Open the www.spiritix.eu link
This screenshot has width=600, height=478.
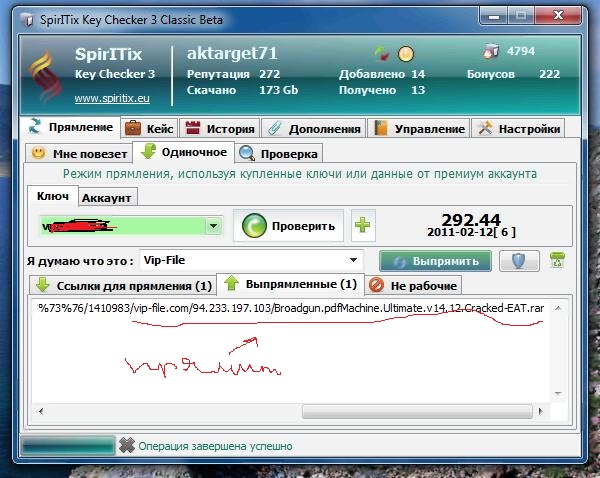coord(112,98)
